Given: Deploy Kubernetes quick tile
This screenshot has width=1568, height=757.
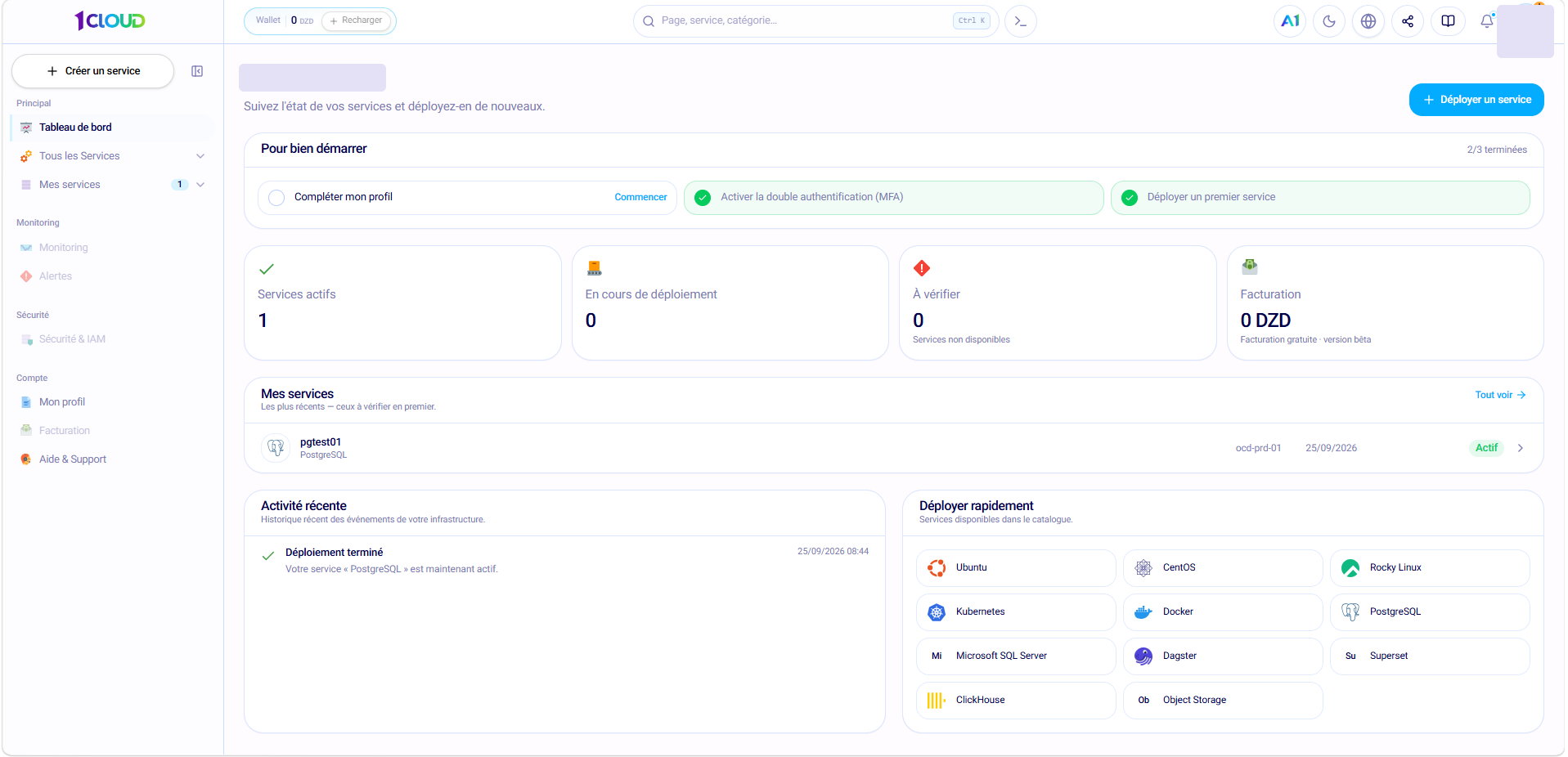Looking at the screenshot, I should pyautogui.click(x=1016, y=611).
